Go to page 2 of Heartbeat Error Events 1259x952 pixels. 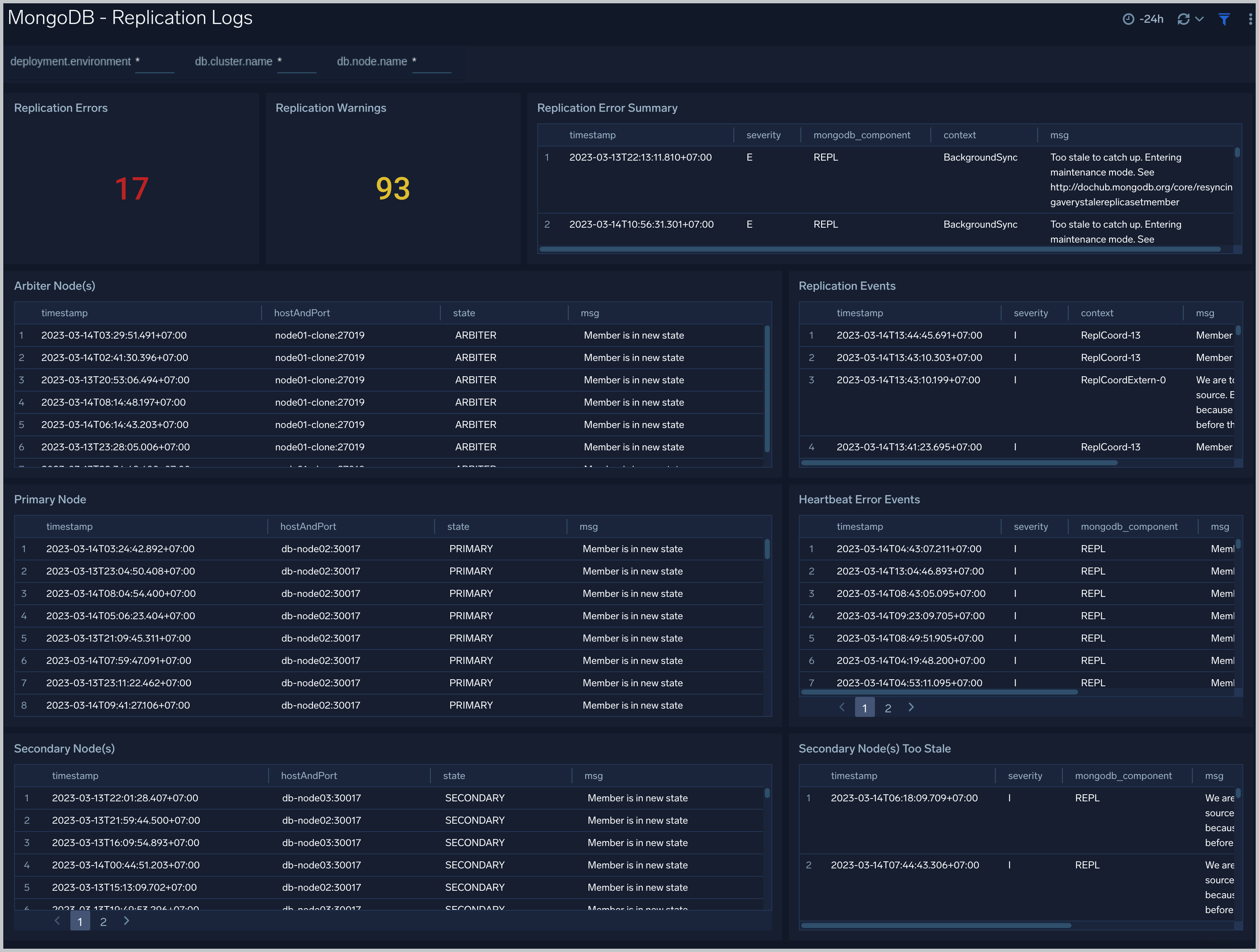coord(888,708)
